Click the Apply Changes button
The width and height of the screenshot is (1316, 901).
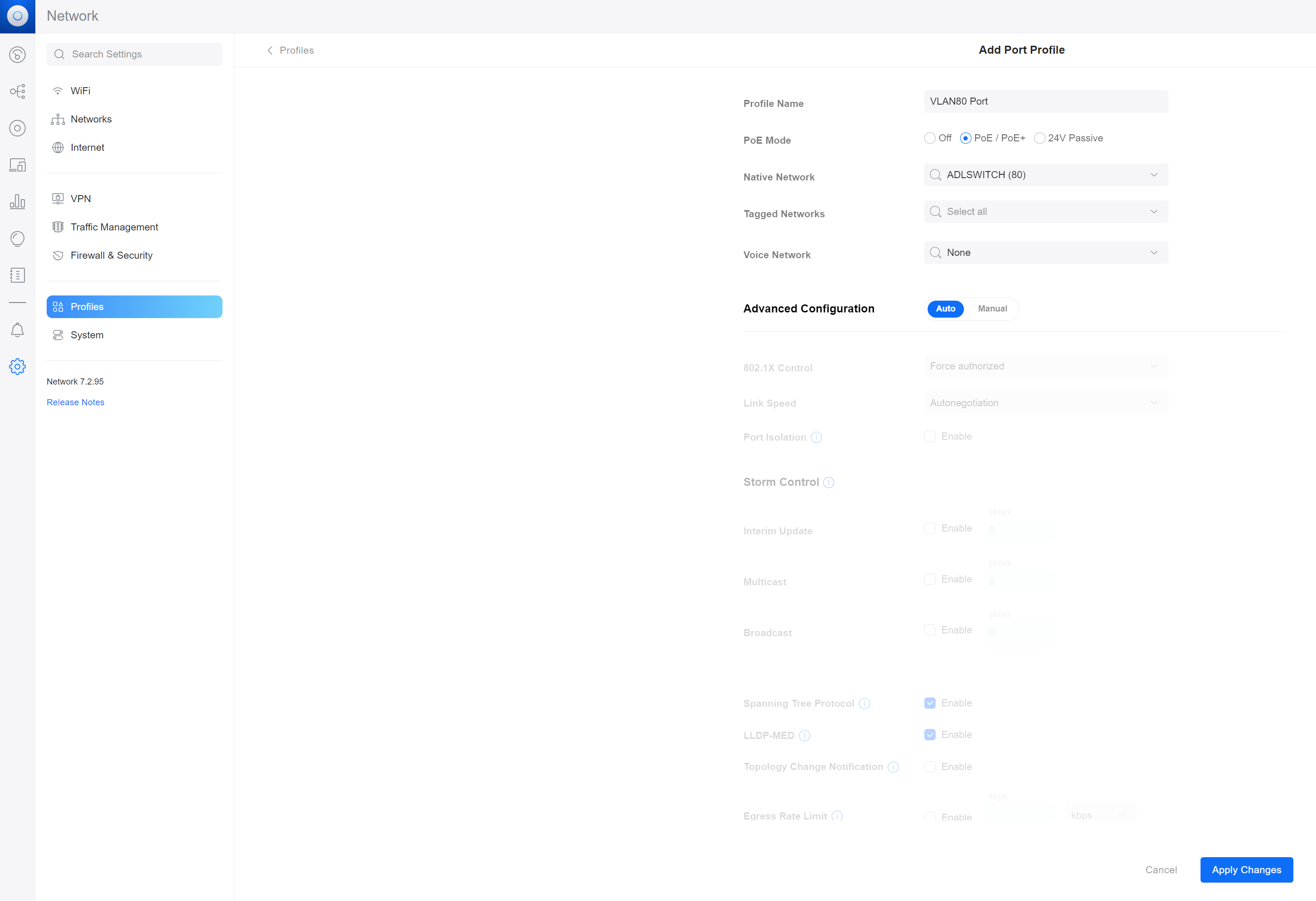click(x=1246, y=869)
